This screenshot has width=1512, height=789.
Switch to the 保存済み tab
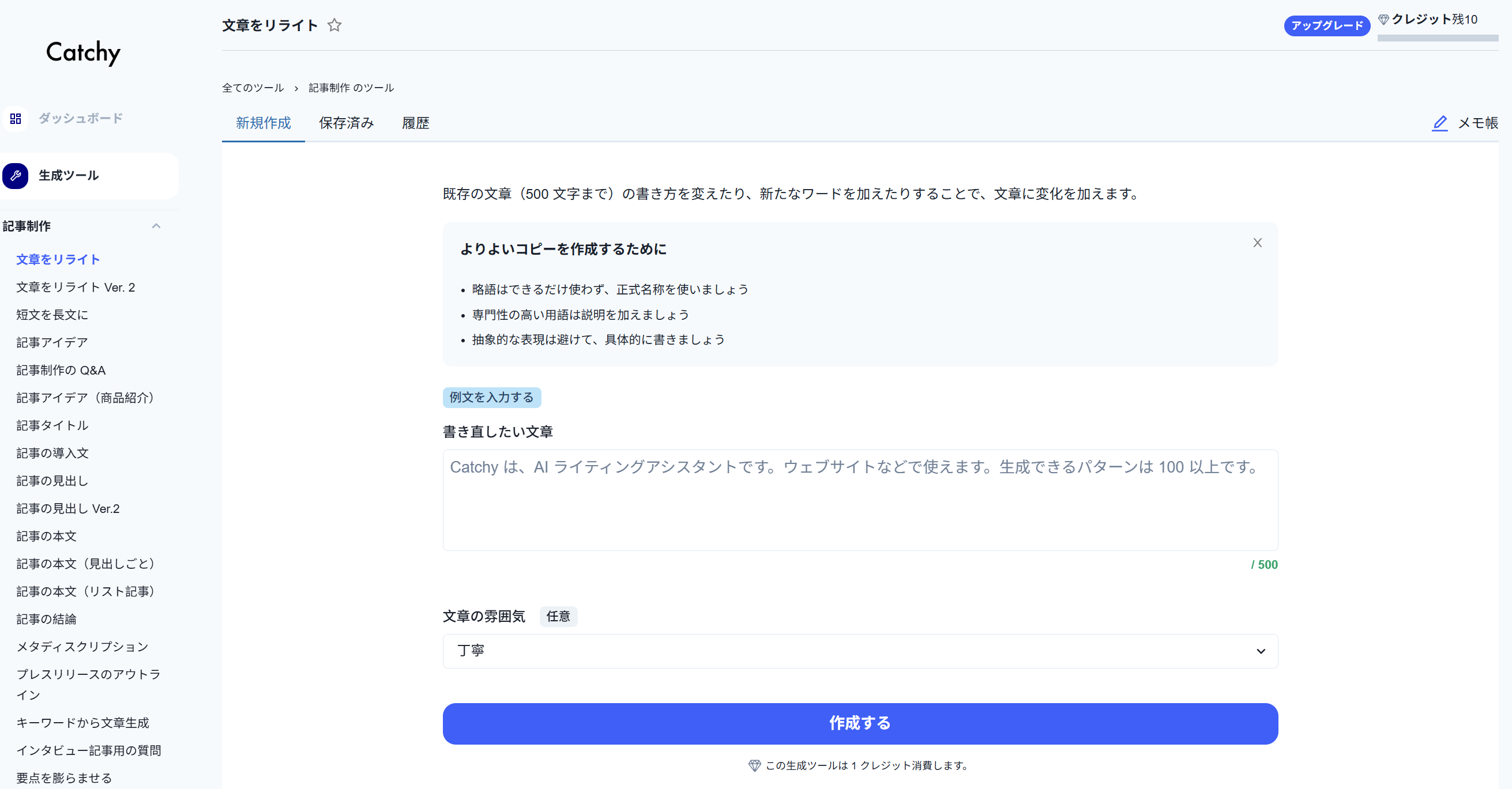point(346,123)
